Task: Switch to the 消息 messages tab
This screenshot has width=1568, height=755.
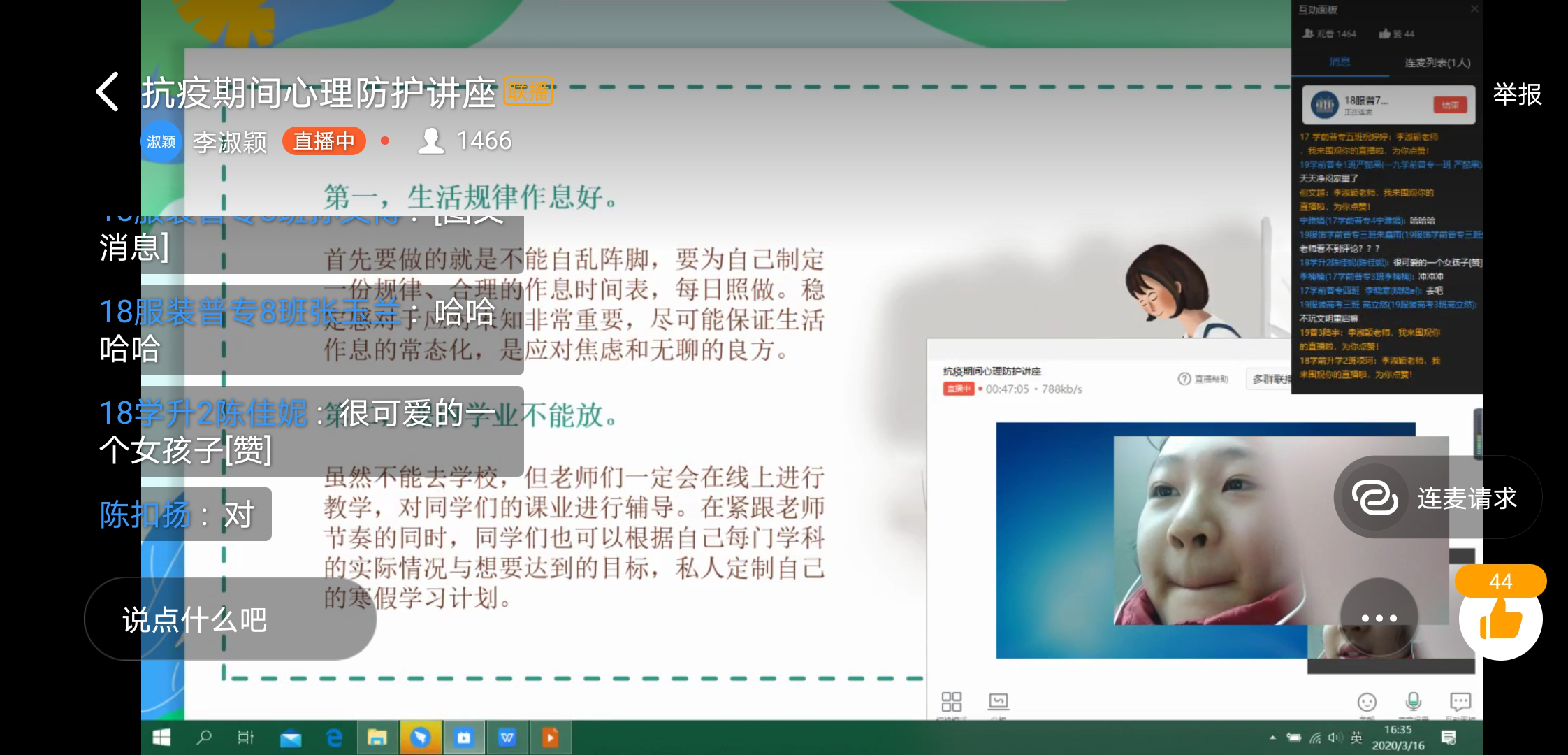Action: click(1340, 62)
